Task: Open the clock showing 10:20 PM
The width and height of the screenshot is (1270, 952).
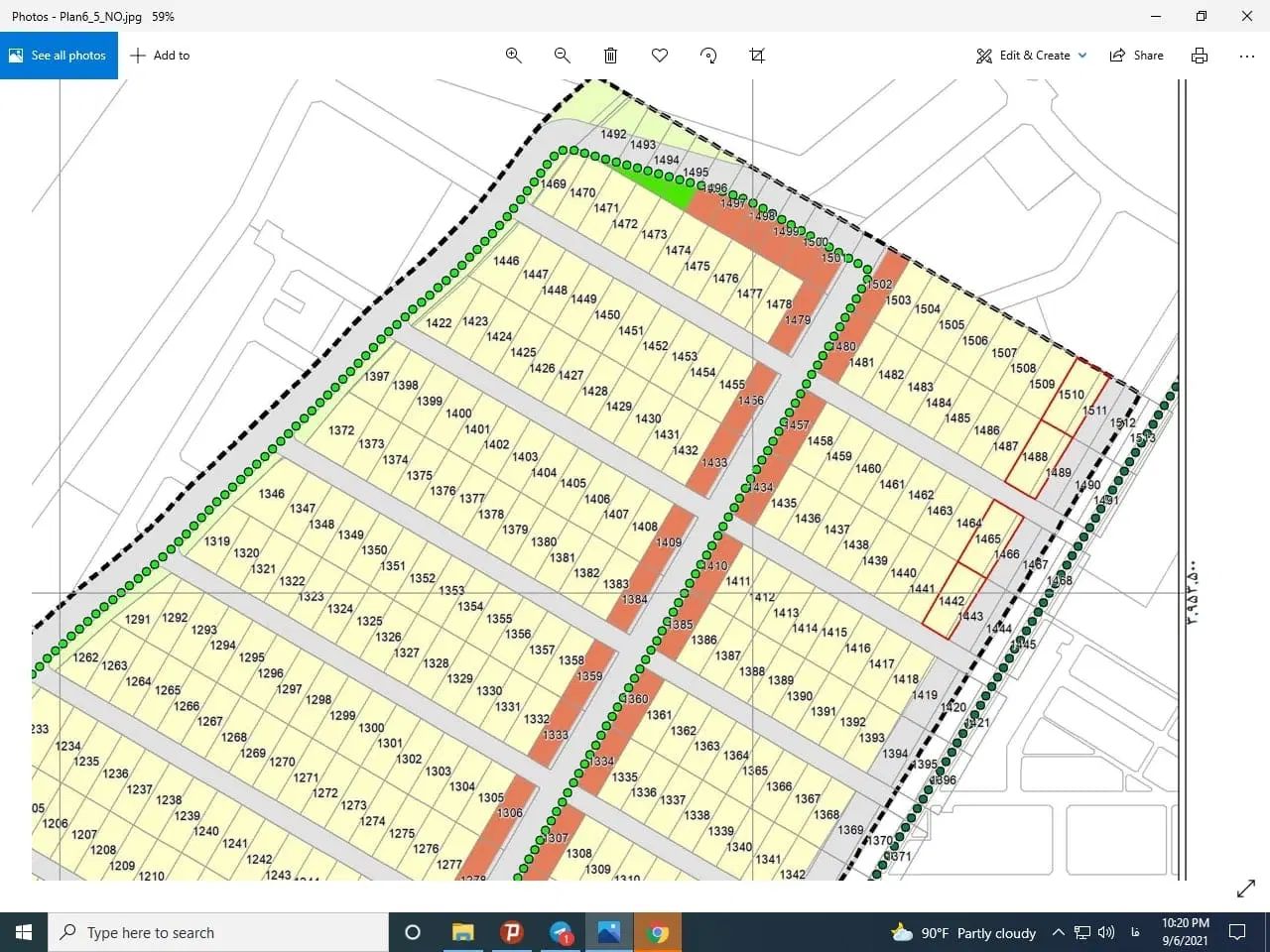Action: 1186,932
